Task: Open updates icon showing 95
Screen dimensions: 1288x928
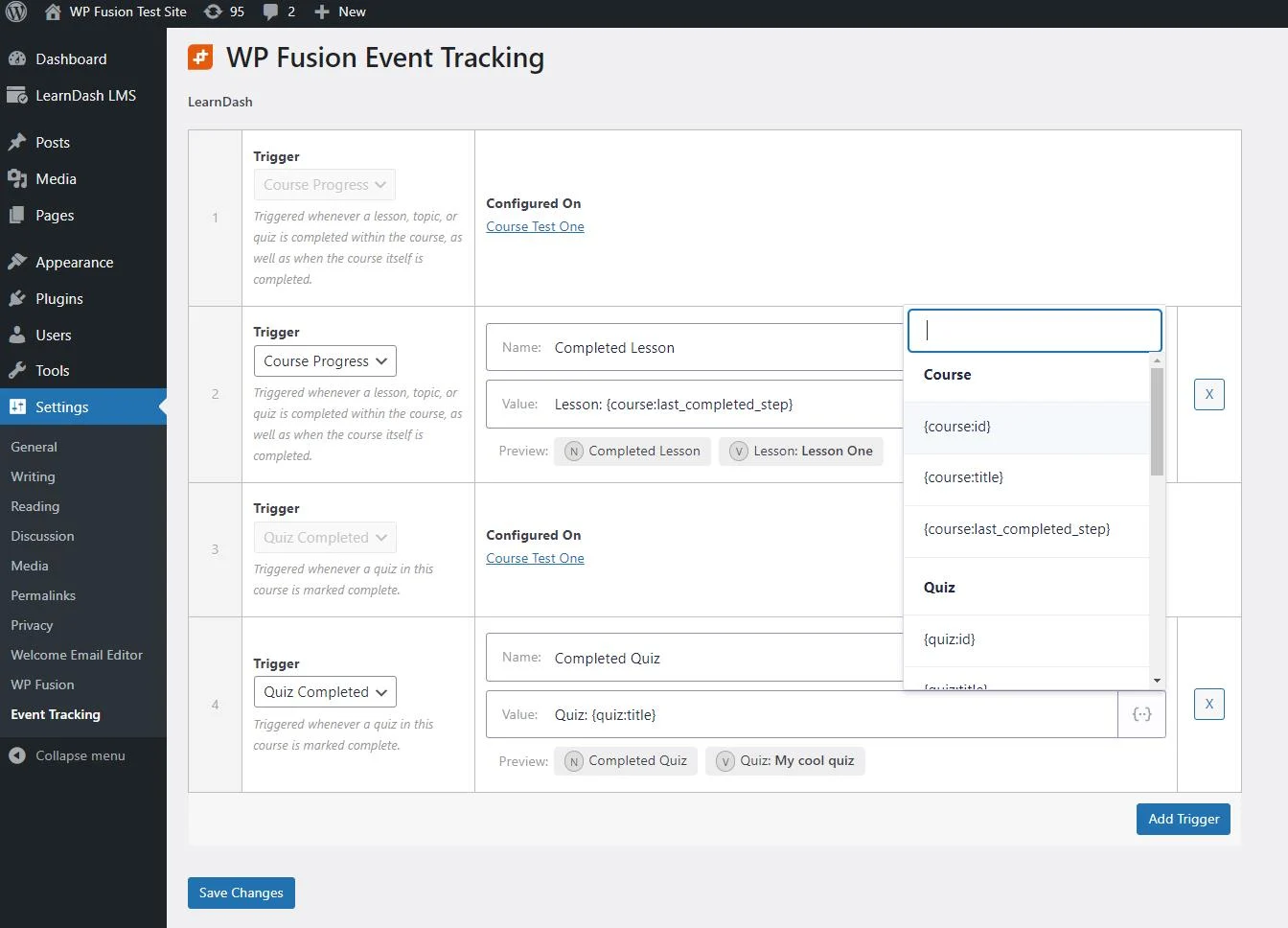Action: point(213,12)
